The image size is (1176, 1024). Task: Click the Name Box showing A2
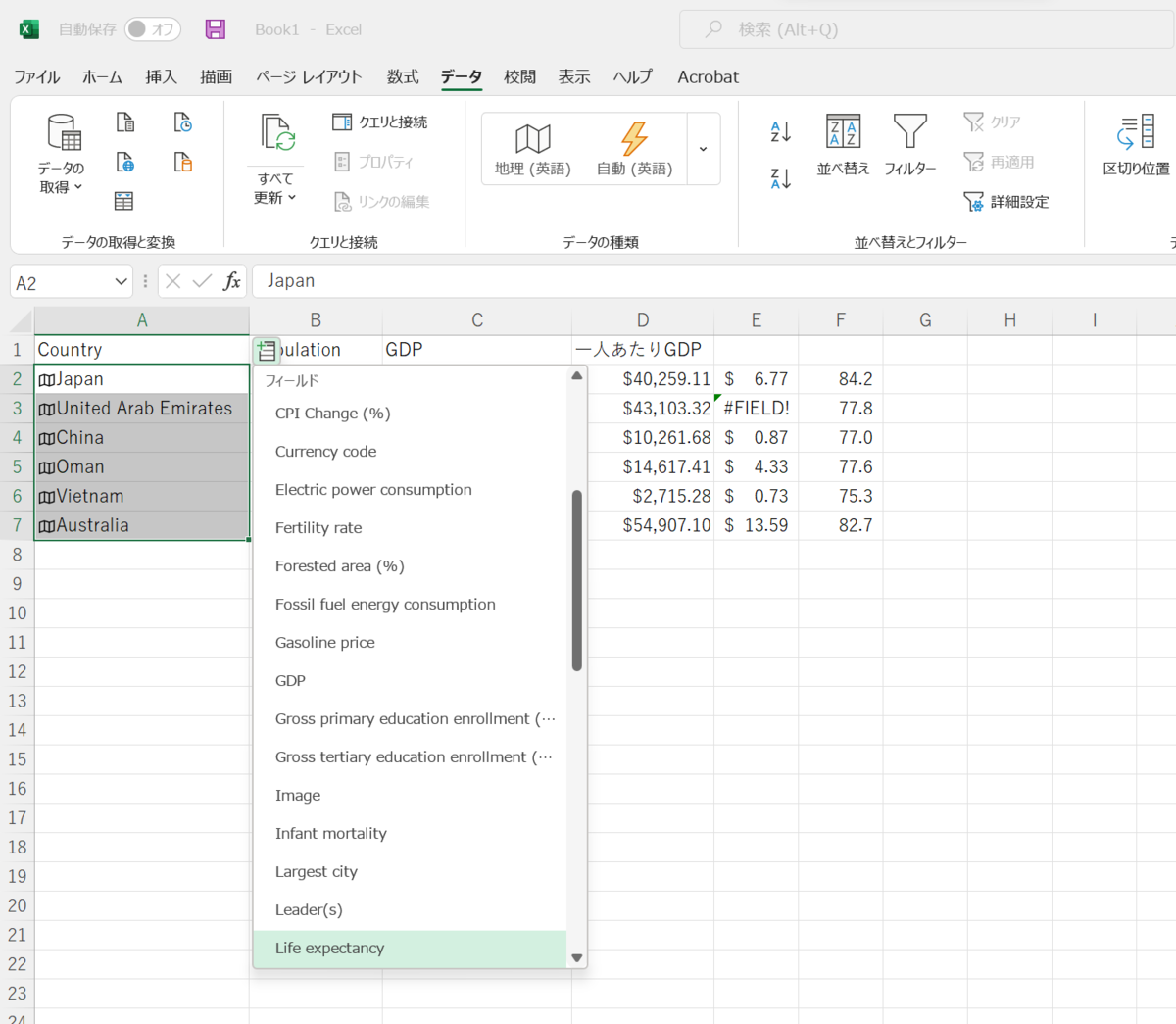(x=61, y=282)
